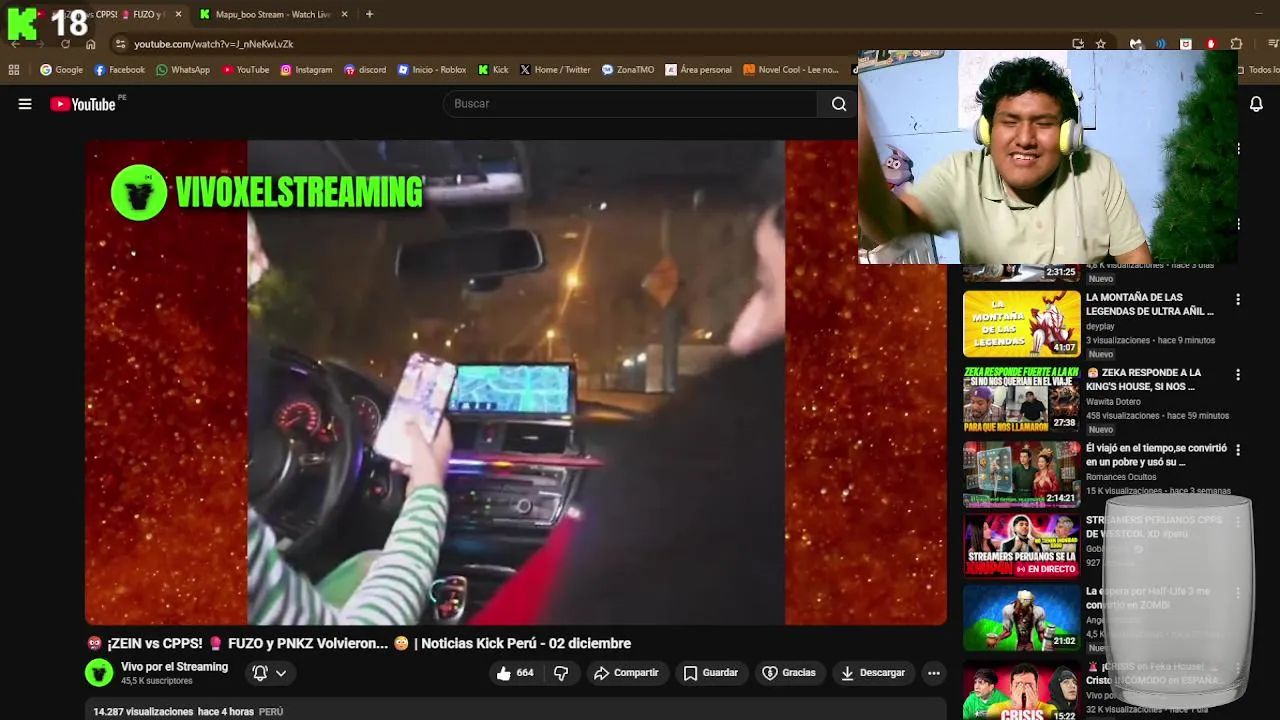Click the address bar URL

click(x=214, y=44)
